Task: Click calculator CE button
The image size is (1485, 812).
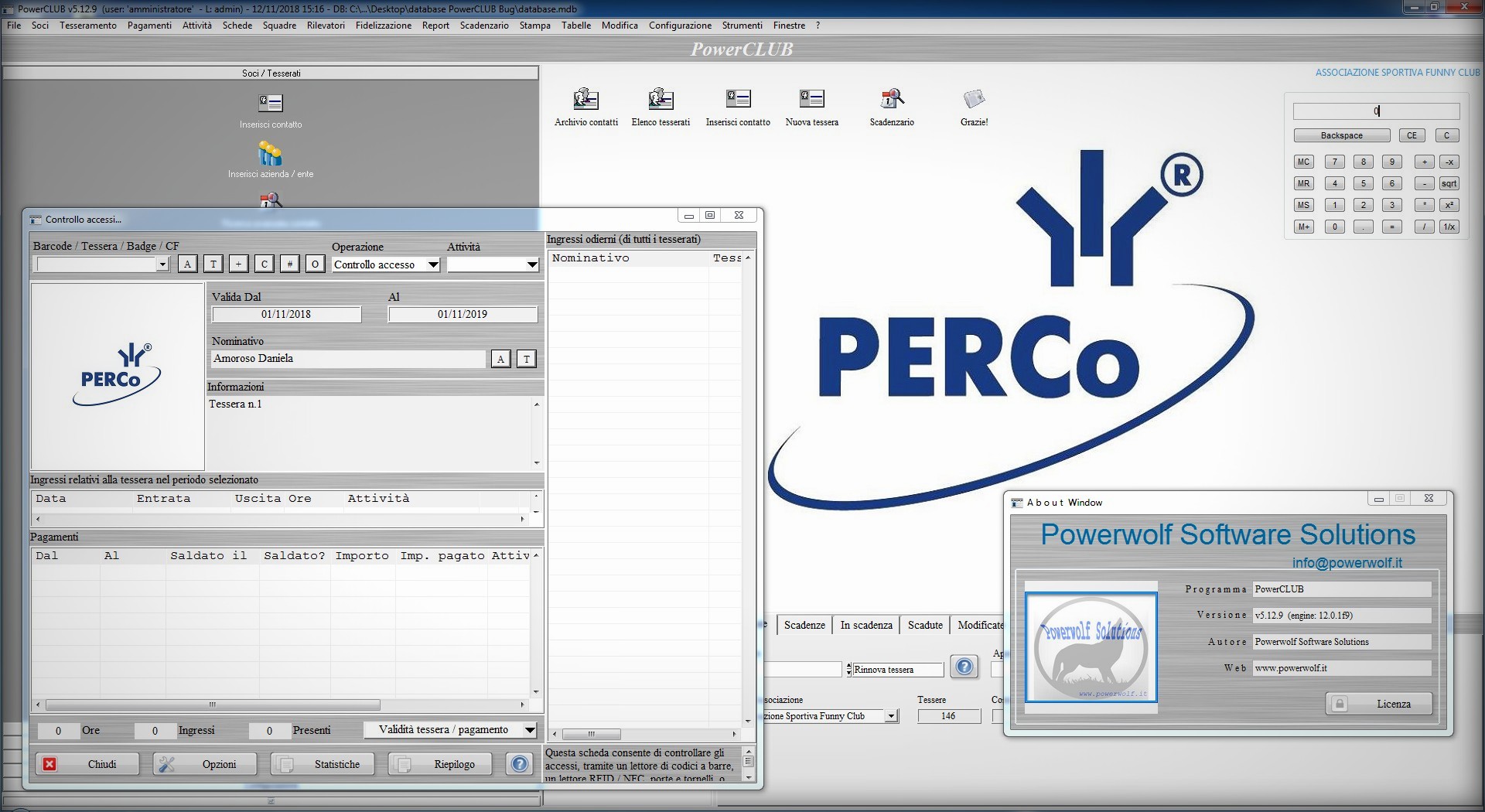Action: [1412, 135]
